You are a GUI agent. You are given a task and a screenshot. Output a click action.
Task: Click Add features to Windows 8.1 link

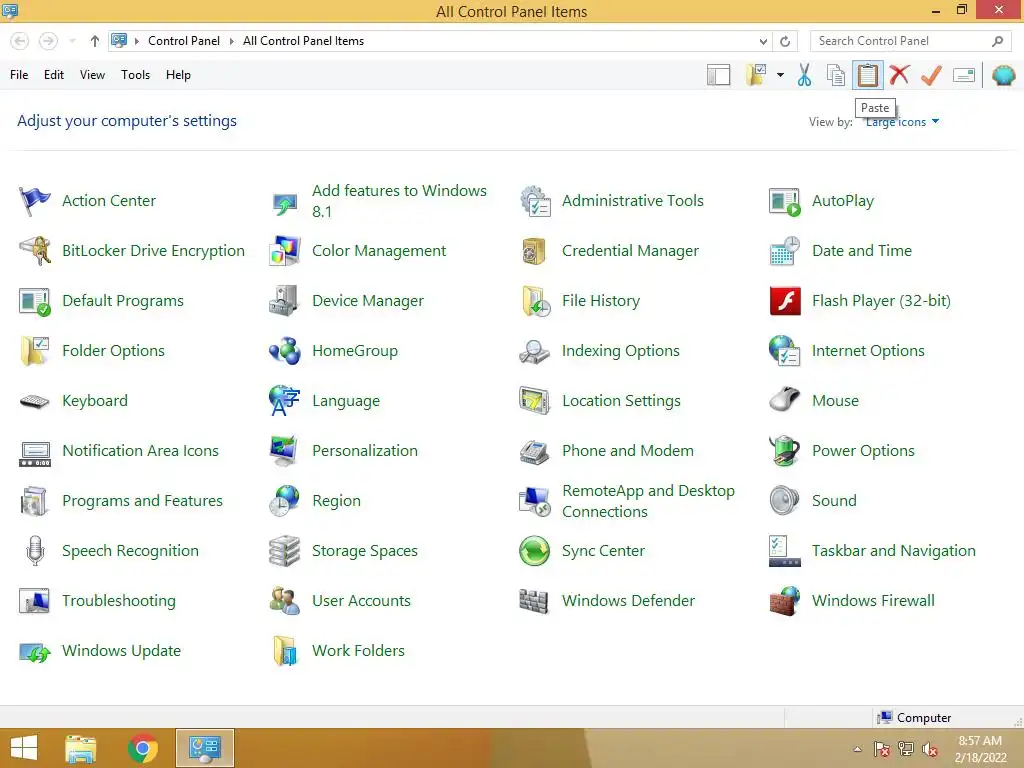pos(399,201)
